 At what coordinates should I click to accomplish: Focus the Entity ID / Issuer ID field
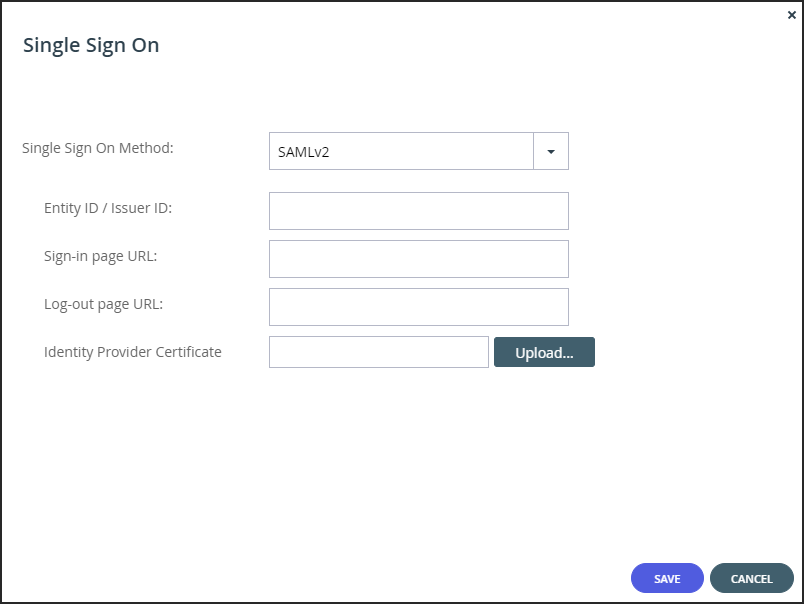418,211
